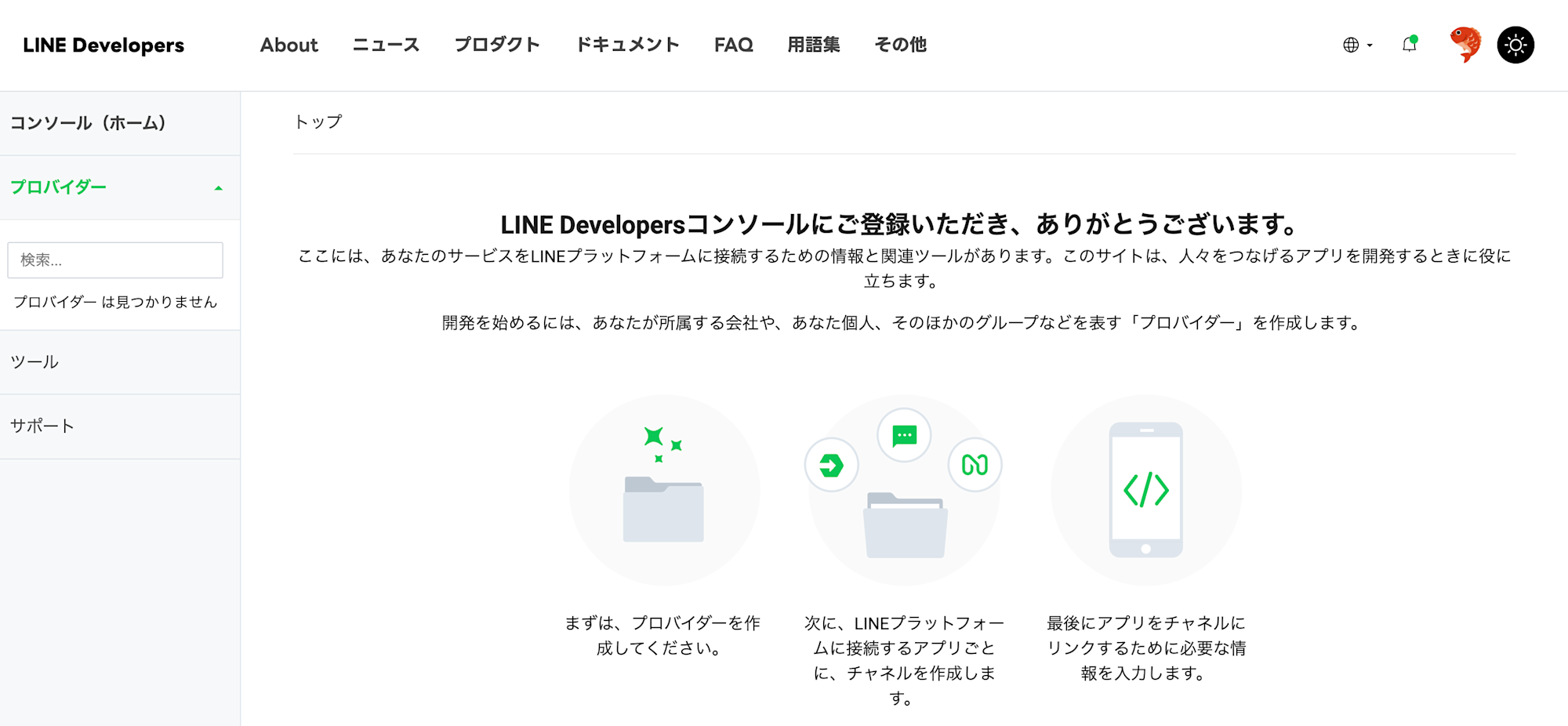Click the provider search field
The height and width of the screenshot is (726, 1568).
[x=115, y=260]
